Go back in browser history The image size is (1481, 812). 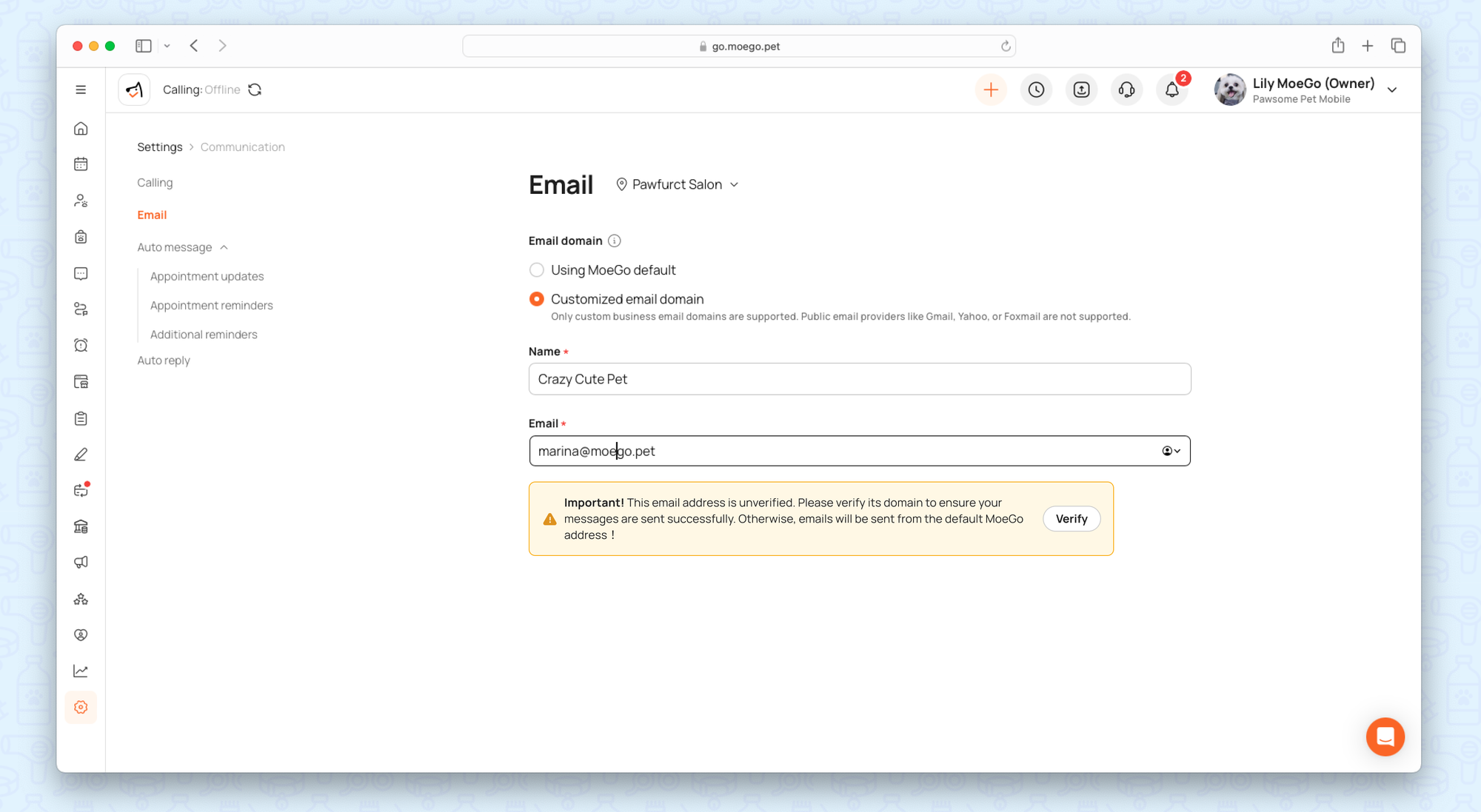[x=194, y=46]
